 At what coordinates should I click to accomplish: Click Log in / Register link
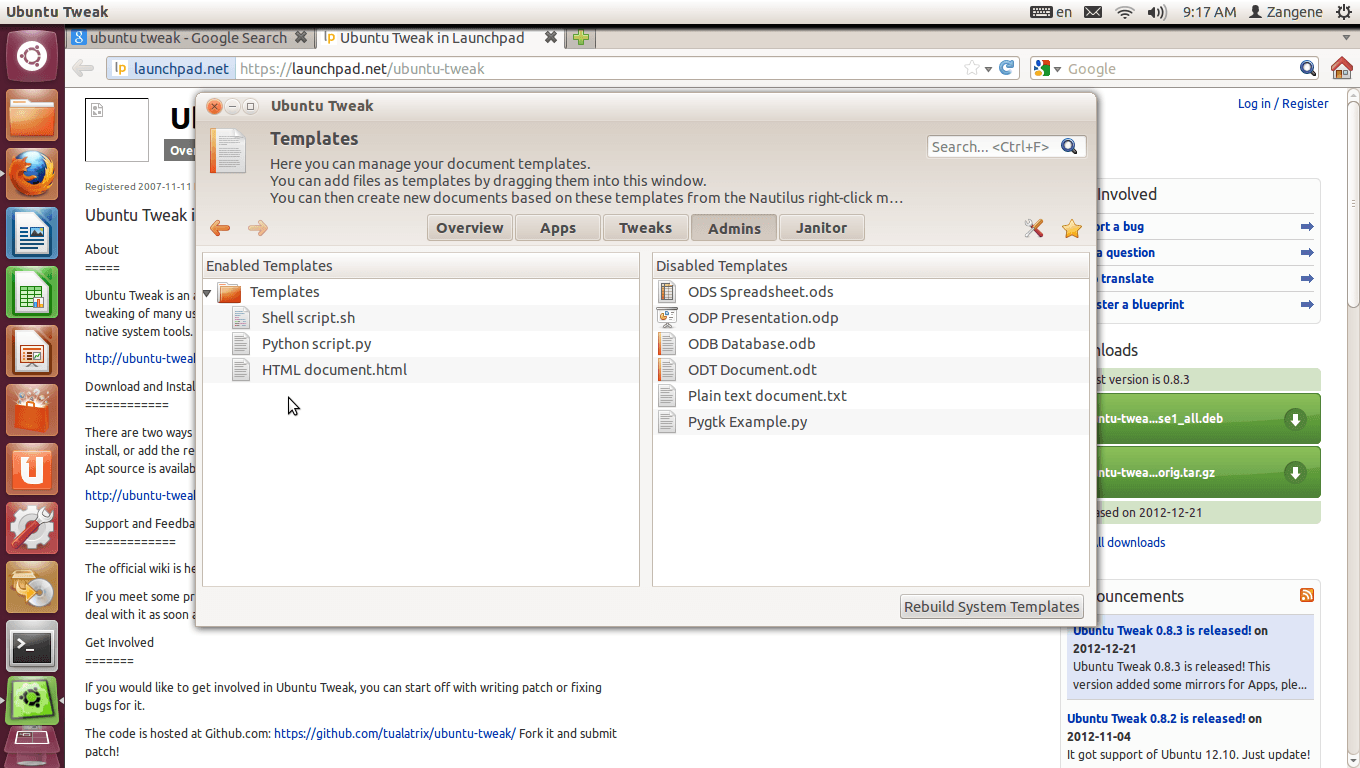point(1283,103)
